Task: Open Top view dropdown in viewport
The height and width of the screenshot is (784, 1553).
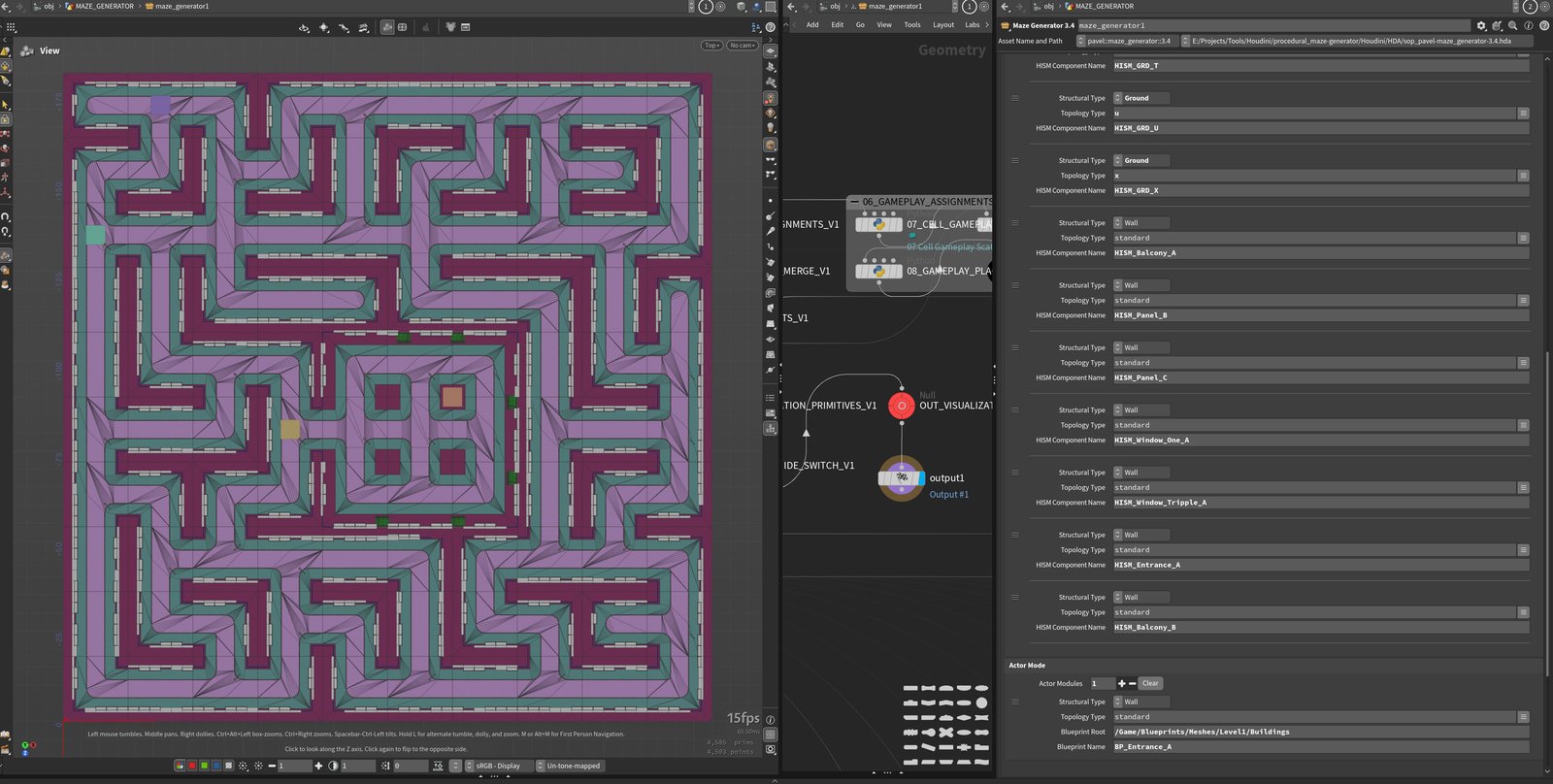Action: point(712,46)
